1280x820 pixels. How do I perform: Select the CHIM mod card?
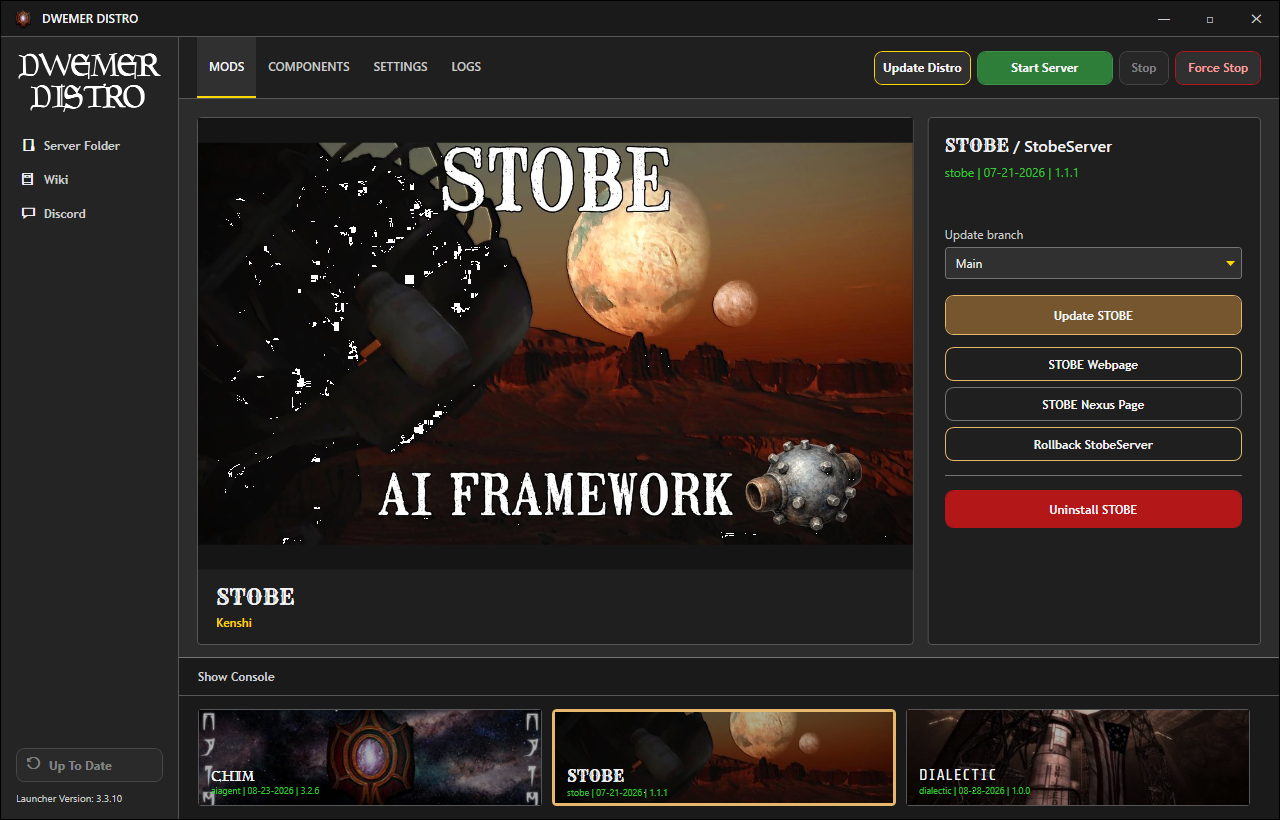(370, 757)
